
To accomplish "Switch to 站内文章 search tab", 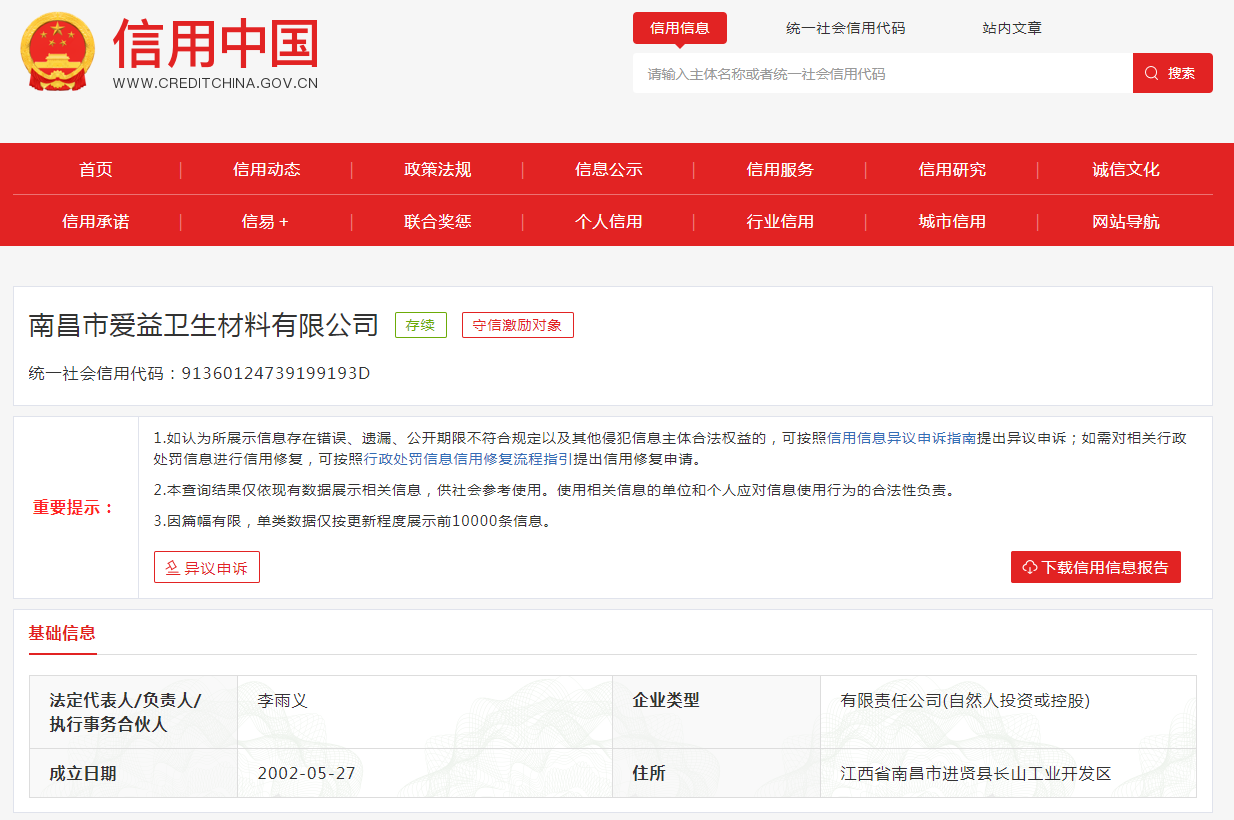I will click(1012, 28).
